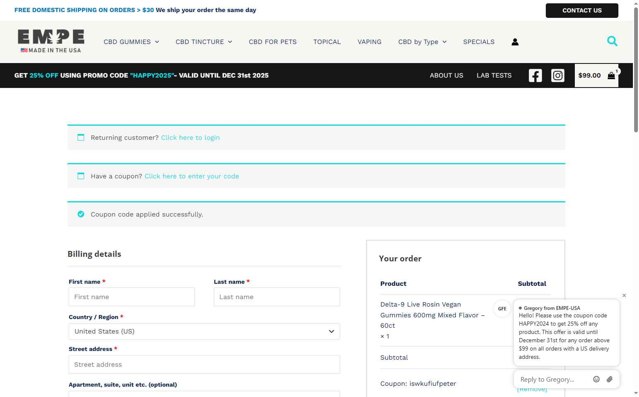Open the LAB TESTS page
Screen dimensions: 639x397
click(x=494, y=75)
